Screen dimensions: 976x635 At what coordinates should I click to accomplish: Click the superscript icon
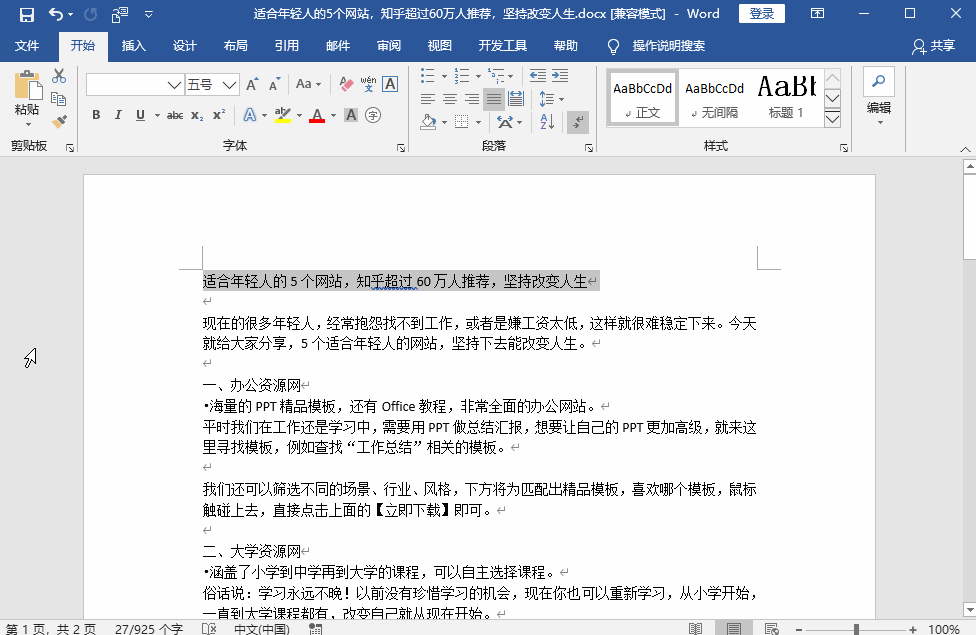tap(219, 112)
